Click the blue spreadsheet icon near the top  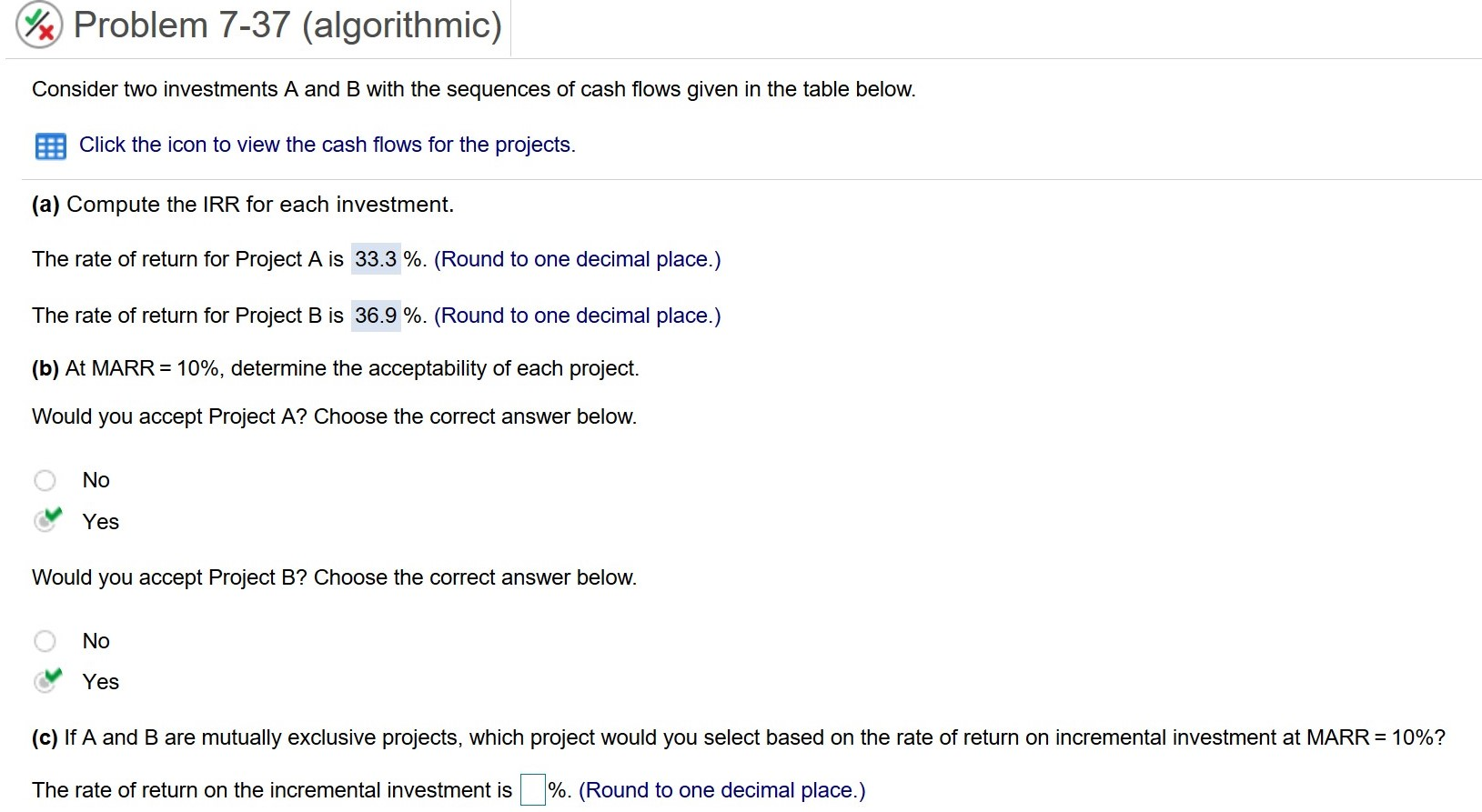(x=50, y=145)
